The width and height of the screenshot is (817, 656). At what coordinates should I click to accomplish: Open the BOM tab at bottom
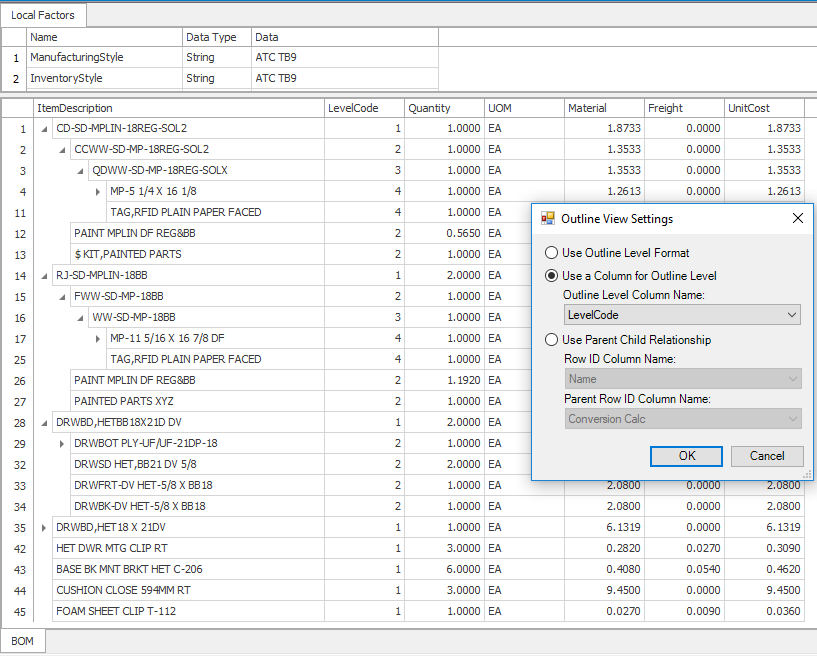click(x=23, y=641)
